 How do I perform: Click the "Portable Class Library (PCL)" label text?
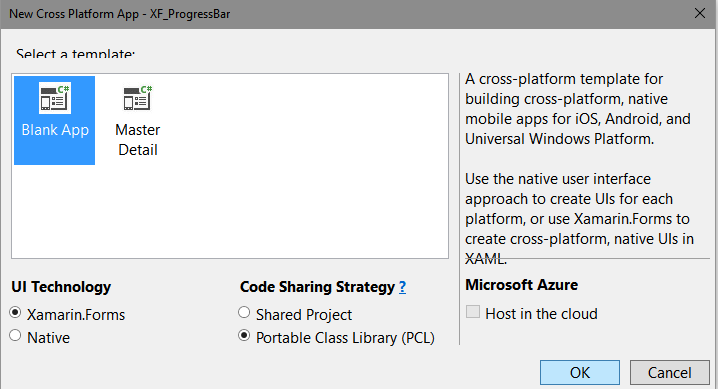pyautogui.click(x=345, y=338)
